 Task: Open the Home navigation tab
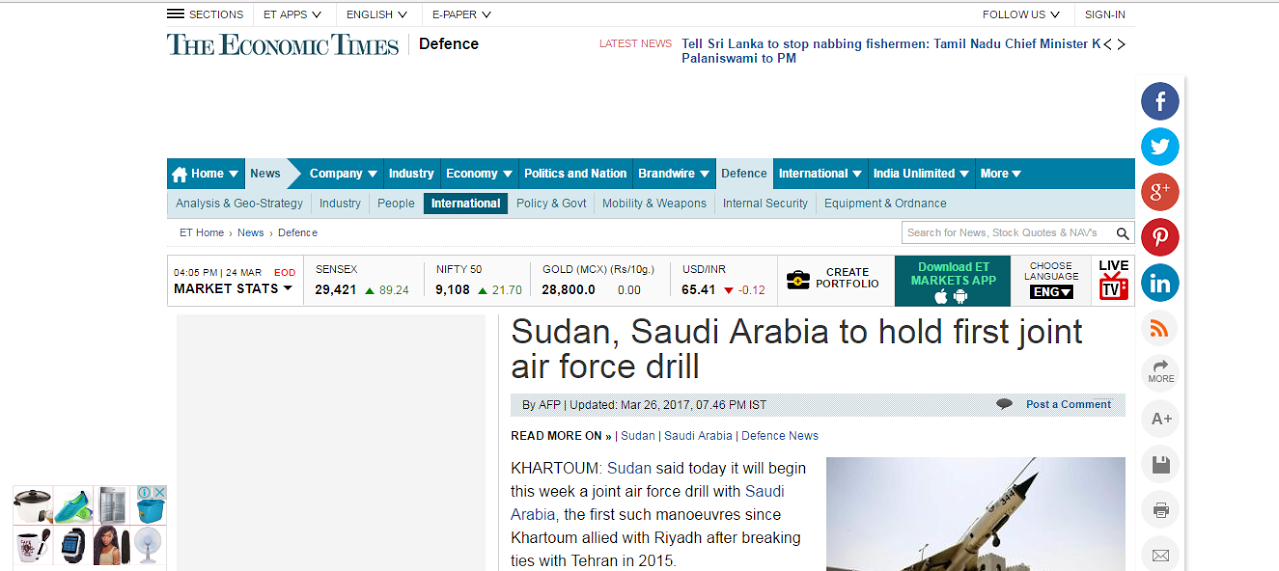pos(205,173)
